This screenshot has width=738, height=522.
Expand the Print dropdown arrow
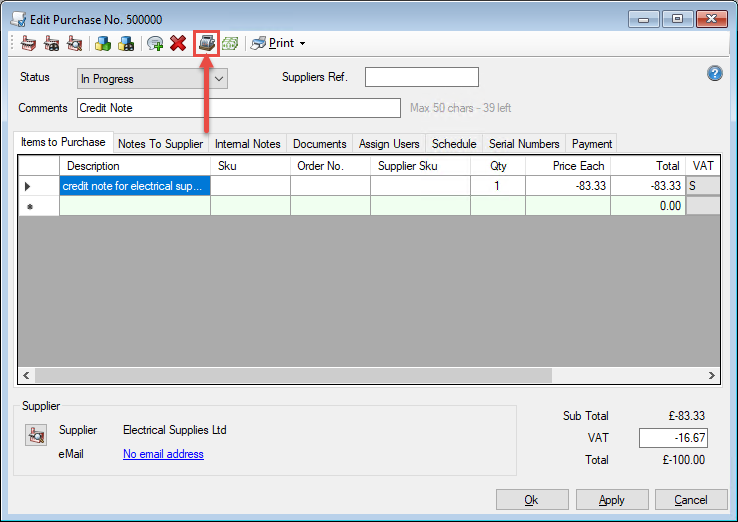pos(302,44)
